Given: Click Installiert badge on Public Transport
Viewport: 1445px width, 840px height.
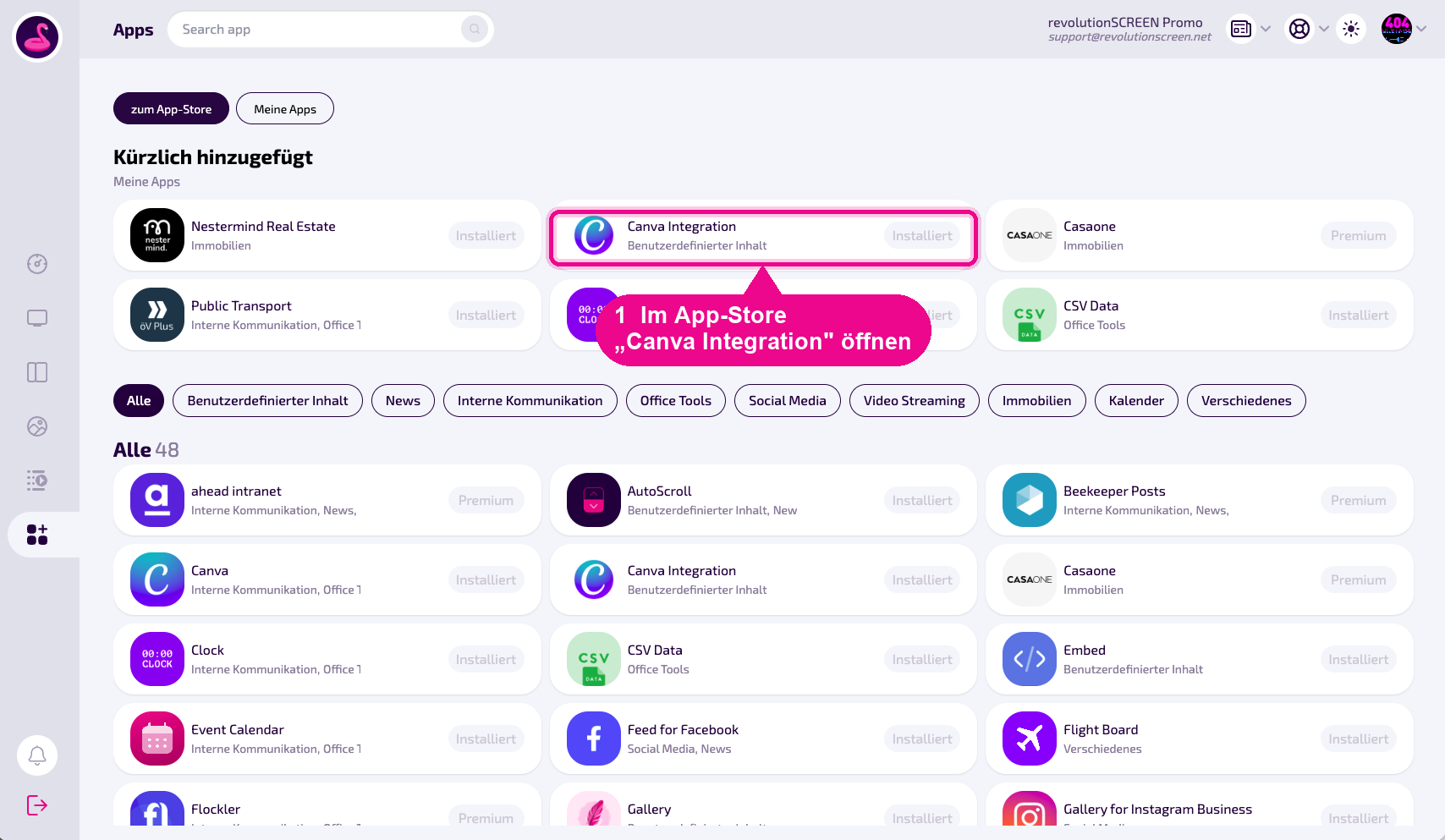Looking at the screenshot, I should pos(486,315).
